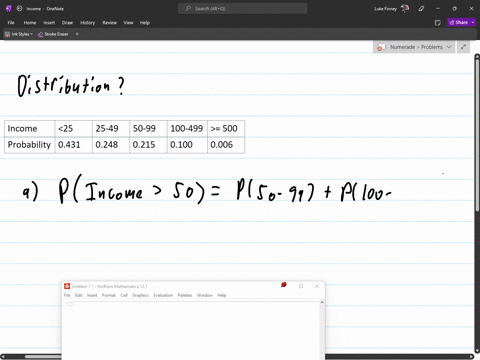Customize the quick access toolbar arrow
This screenshot has width=480, height=360.
pos(77,34)
